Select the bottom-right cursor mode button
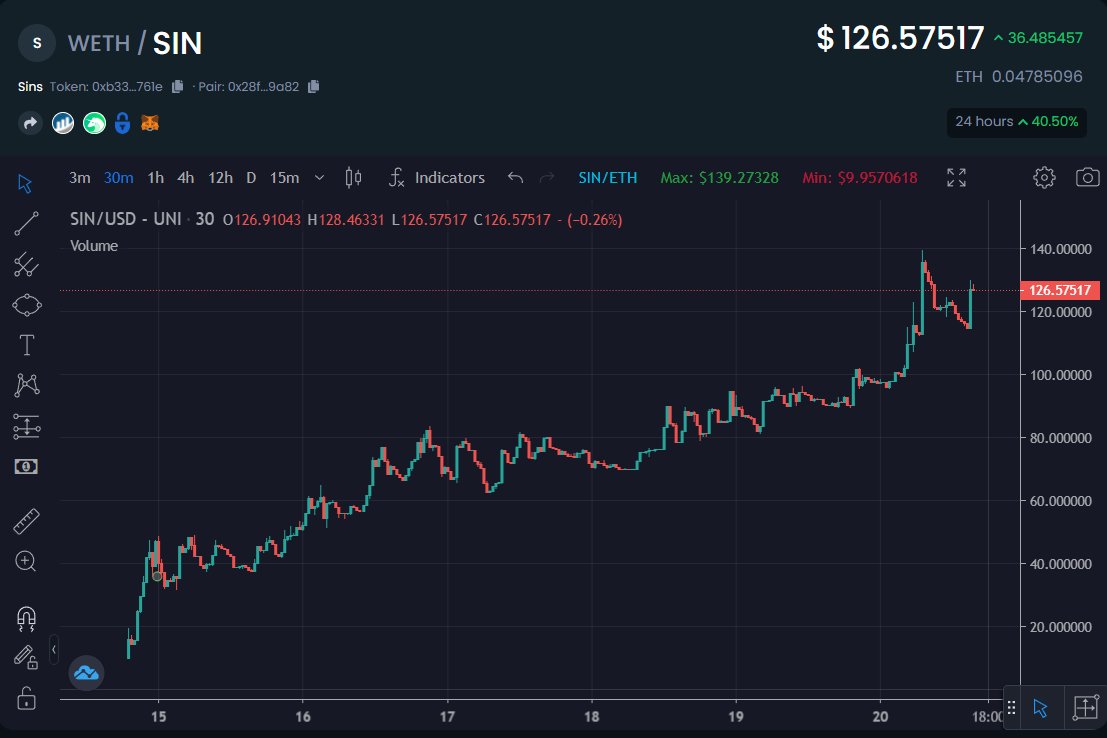 point(1041,708)
